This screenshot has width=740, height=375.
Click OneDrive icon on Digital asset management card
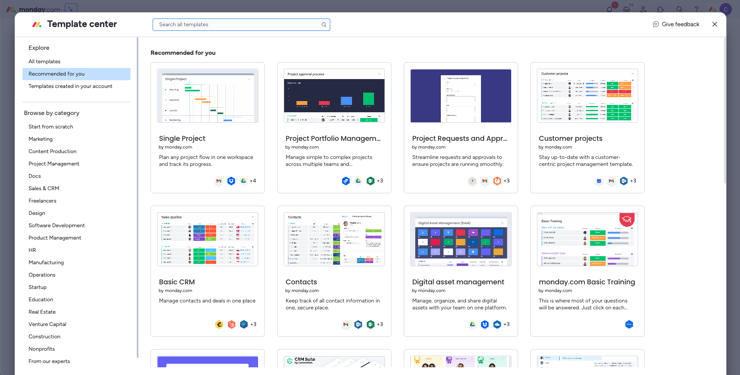(x=497, y=324)
